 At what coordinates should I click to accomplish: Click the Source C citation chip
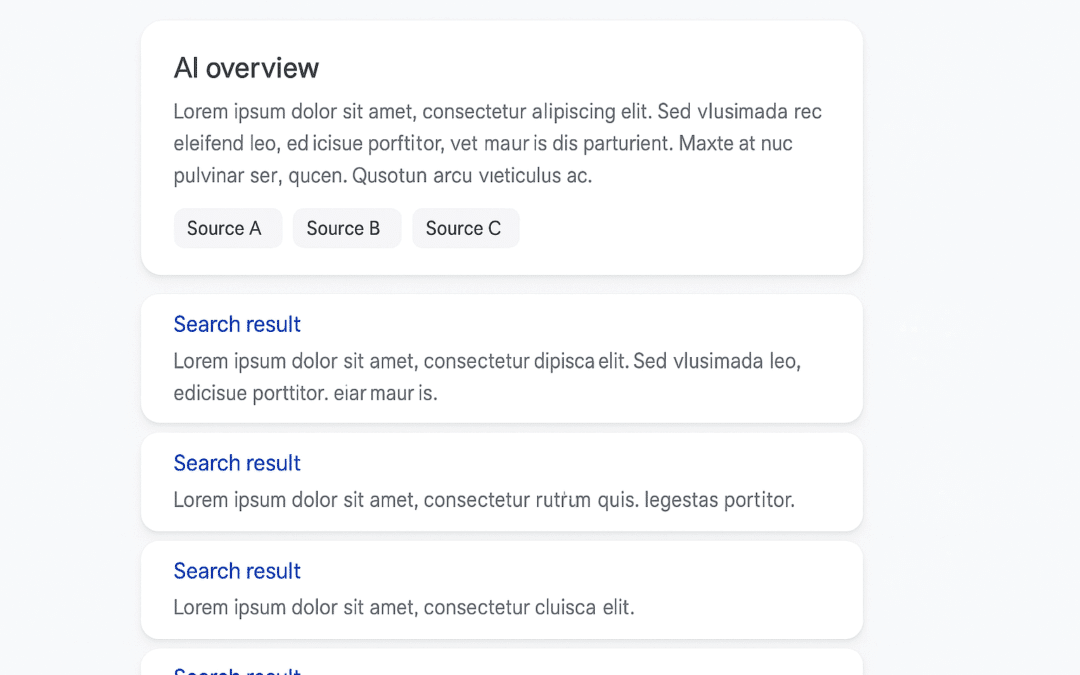pos(465,228)
